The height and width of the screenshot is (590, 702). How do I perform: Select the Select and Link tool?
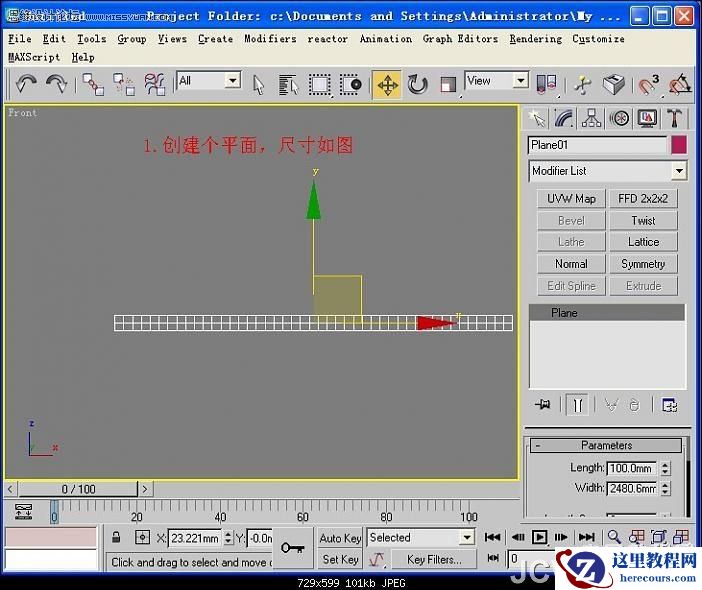click(93, 84)
